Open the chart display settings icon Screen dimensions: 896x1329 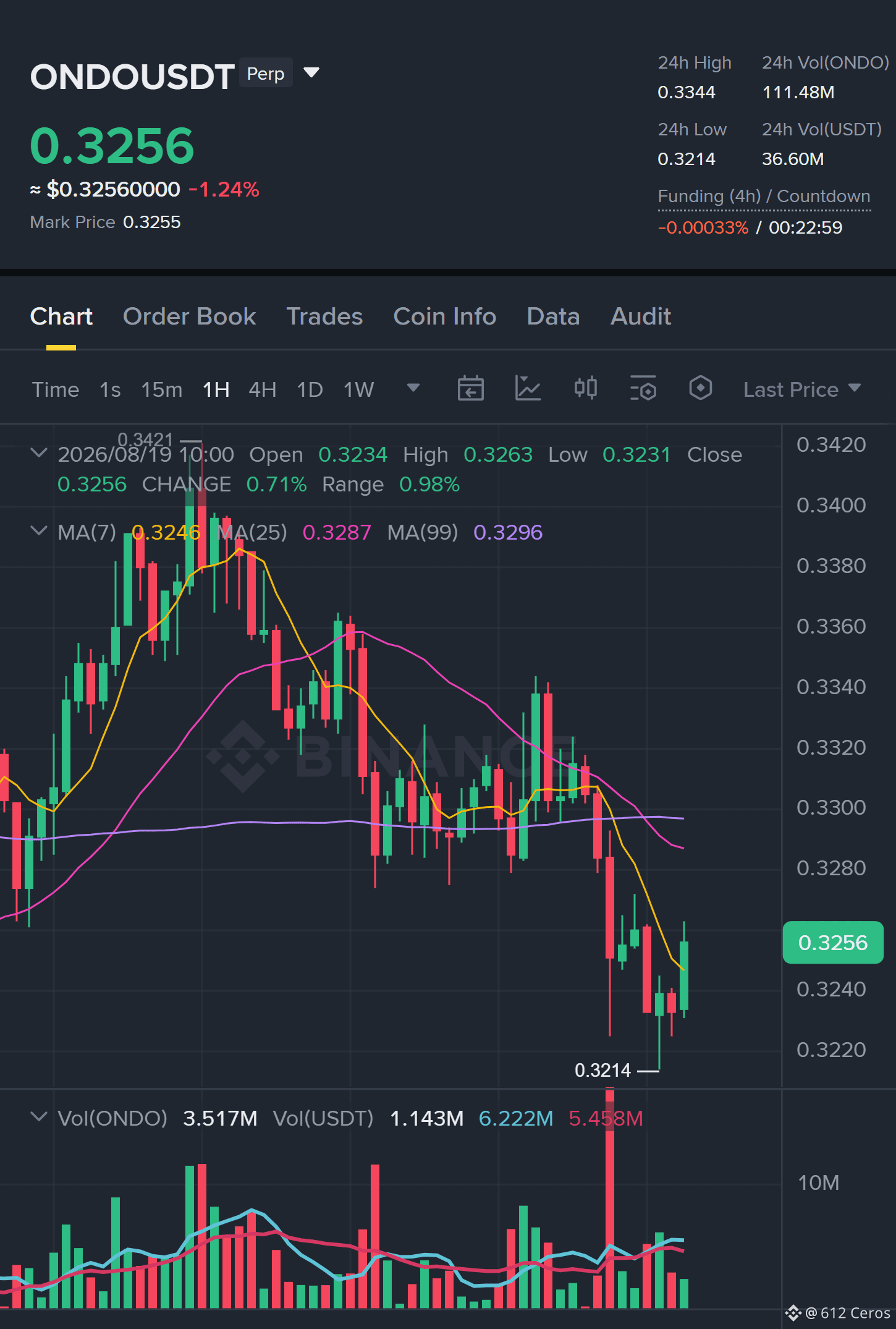(x=643, y=388)
